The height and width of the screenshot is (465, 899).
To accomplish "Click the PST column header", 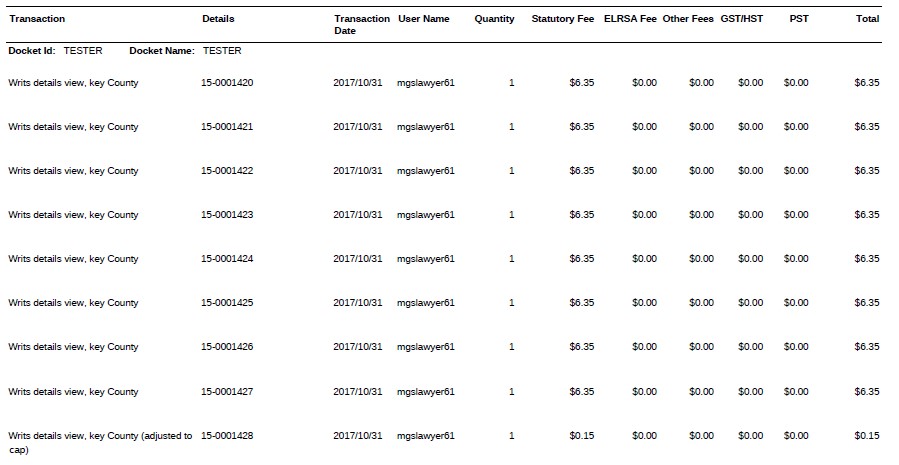I will (x=799, y=19).
